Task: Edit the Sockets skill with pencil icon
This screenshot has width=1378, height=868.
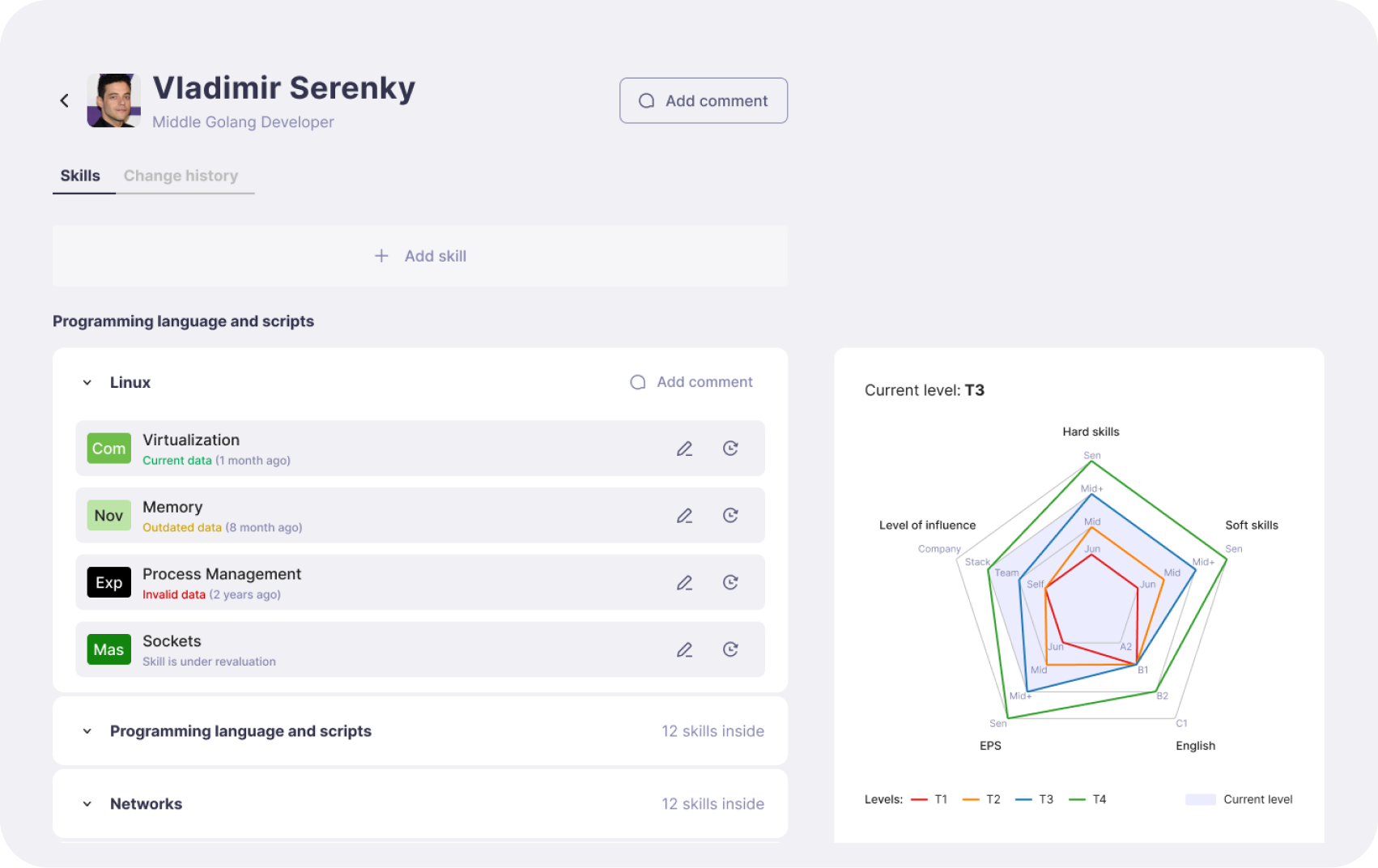Action: [684, 649]
